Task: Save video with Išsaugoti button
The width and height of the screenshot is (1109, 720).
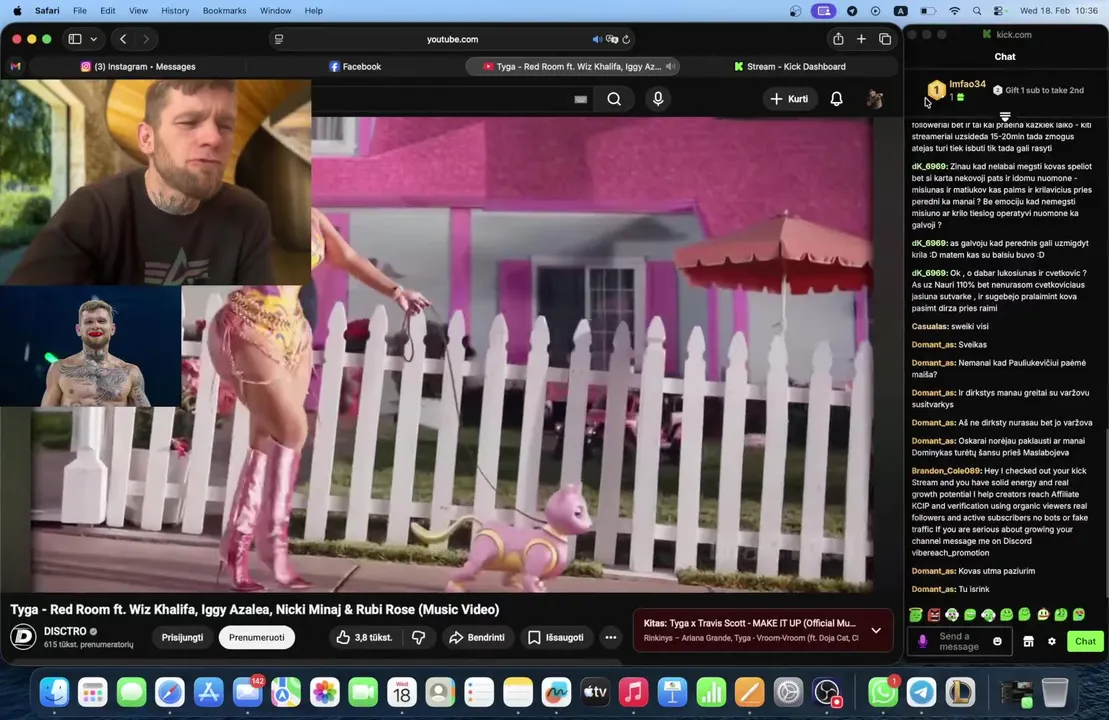Action: pos(557,637)
